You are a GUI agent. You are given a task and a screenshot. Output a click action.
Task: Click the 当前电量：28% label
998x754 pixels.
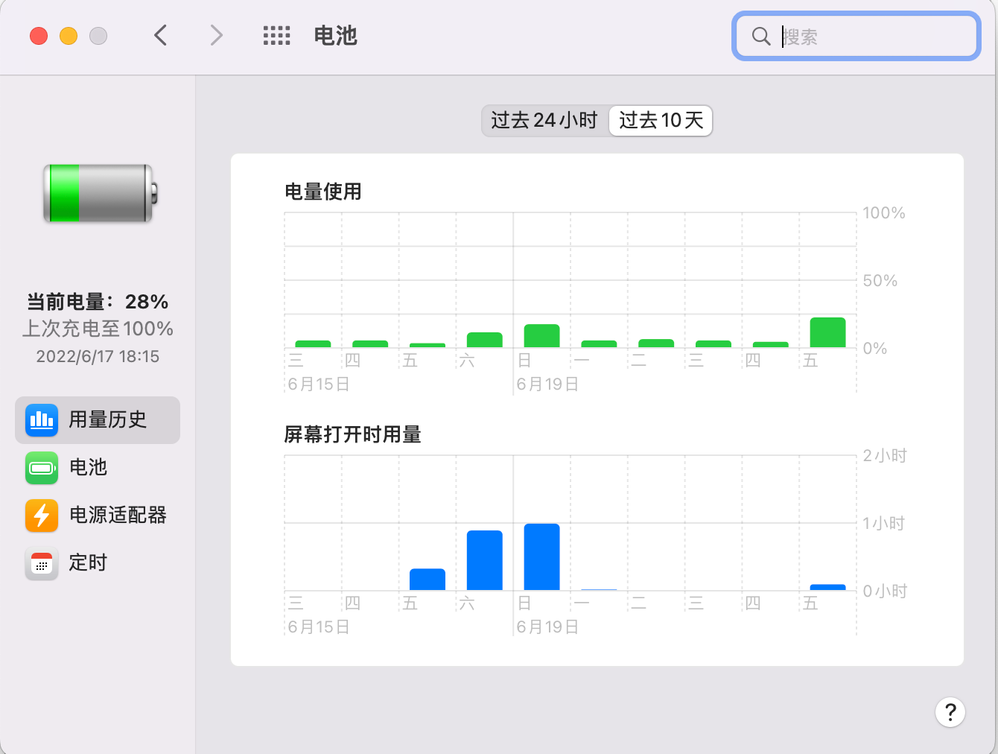97,301
